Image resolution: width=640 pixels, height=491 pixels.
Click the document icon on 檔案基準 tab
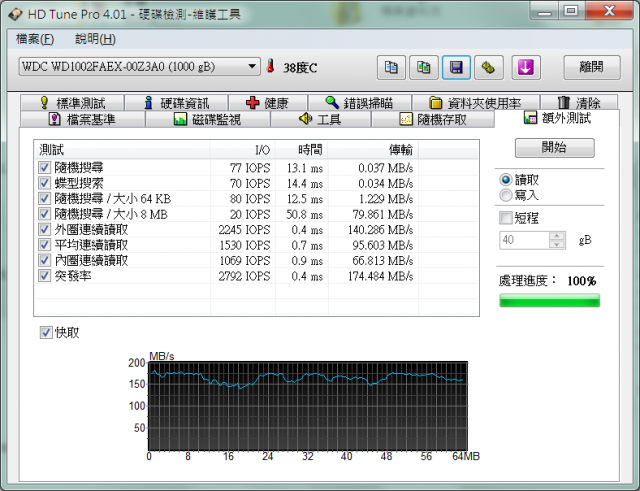pyautogui.click(x=54, y=119)
